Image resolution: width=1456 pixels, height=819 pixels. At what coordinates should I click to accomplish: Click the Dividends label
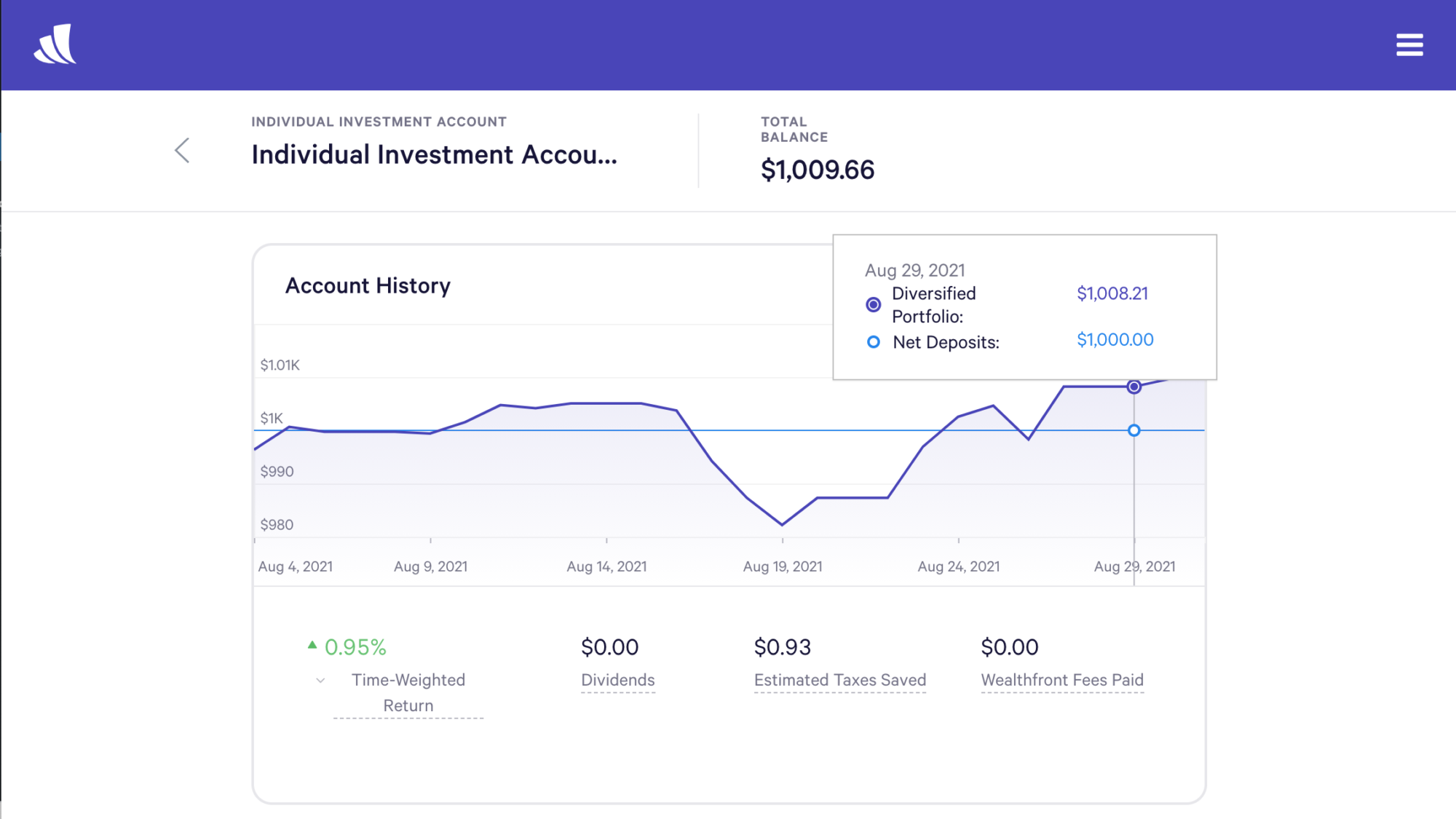click(x=617, y=680)
